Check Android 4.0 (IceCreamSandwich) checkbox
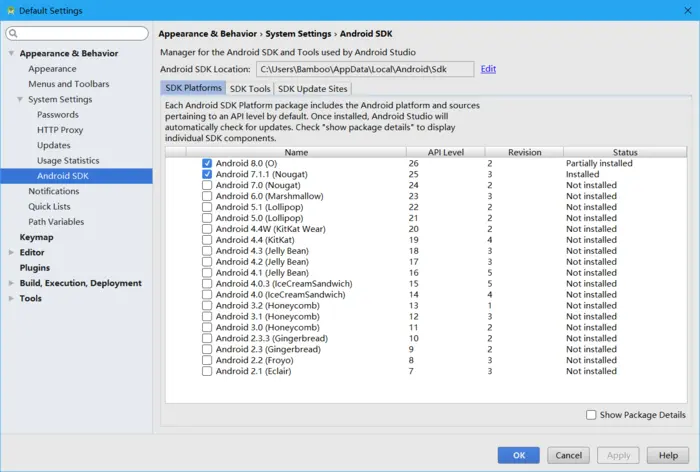Viewport: 700px width, 472px height. pyautogui.click(x=207, y=295)
